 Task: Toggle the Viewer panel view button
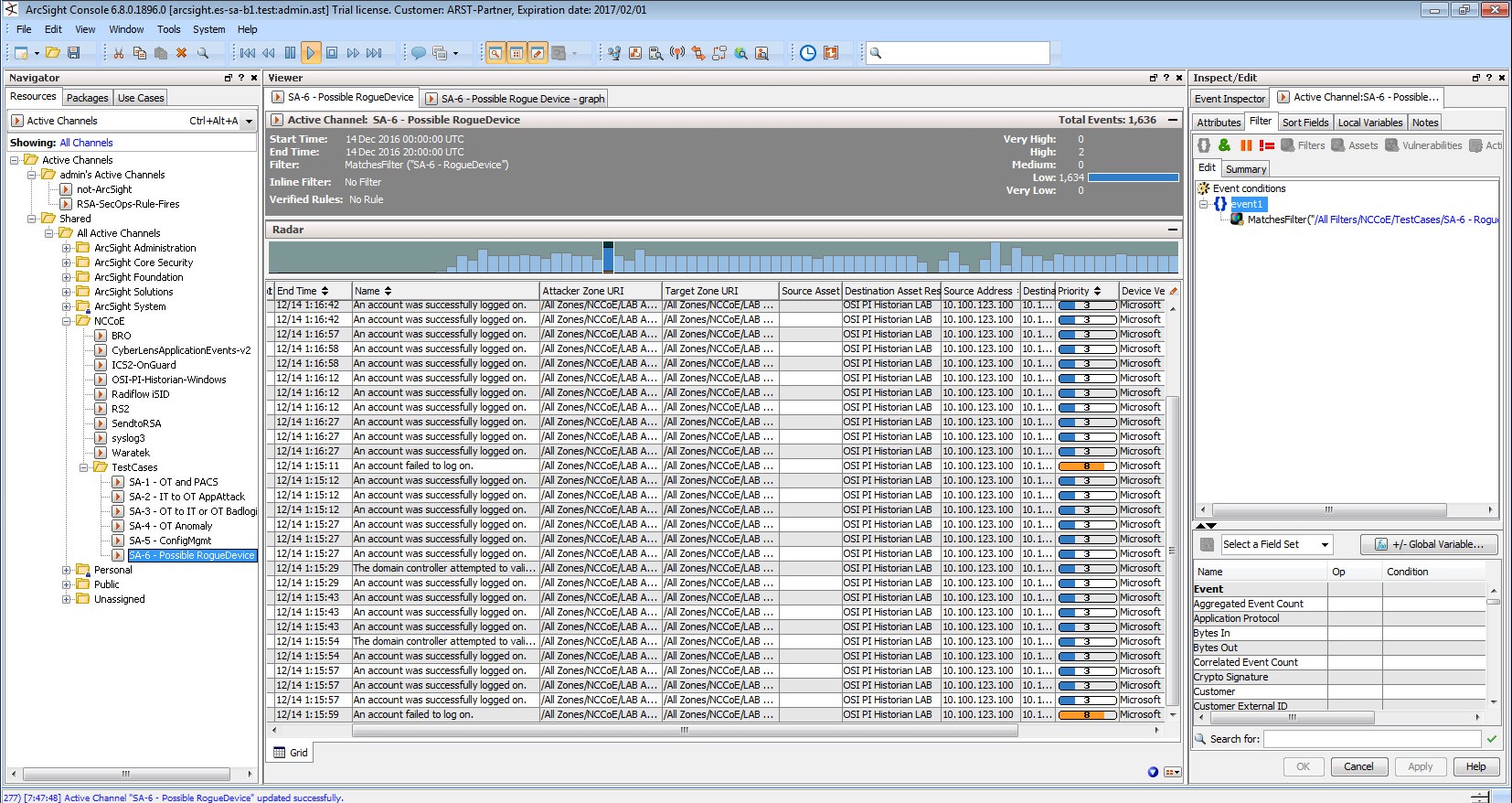516,53
